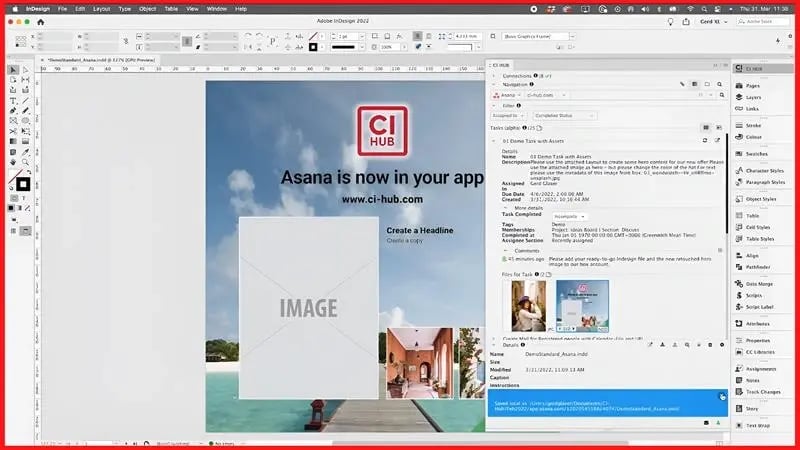Open the File menu
This screenshot has width=800, height=450.
[62, 9]
